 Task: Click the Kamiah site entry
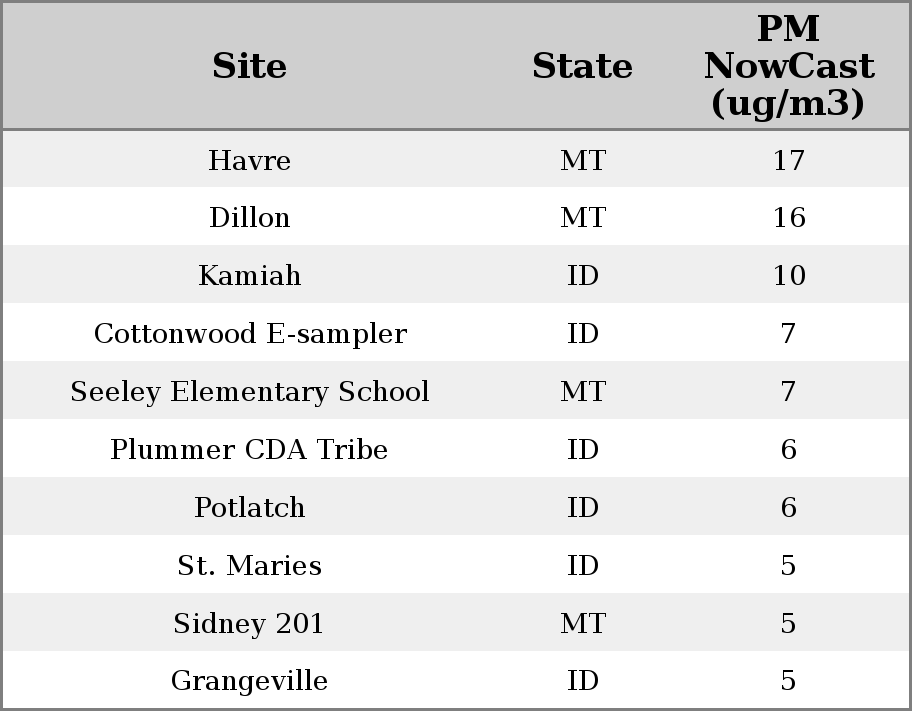click(249, 276)
